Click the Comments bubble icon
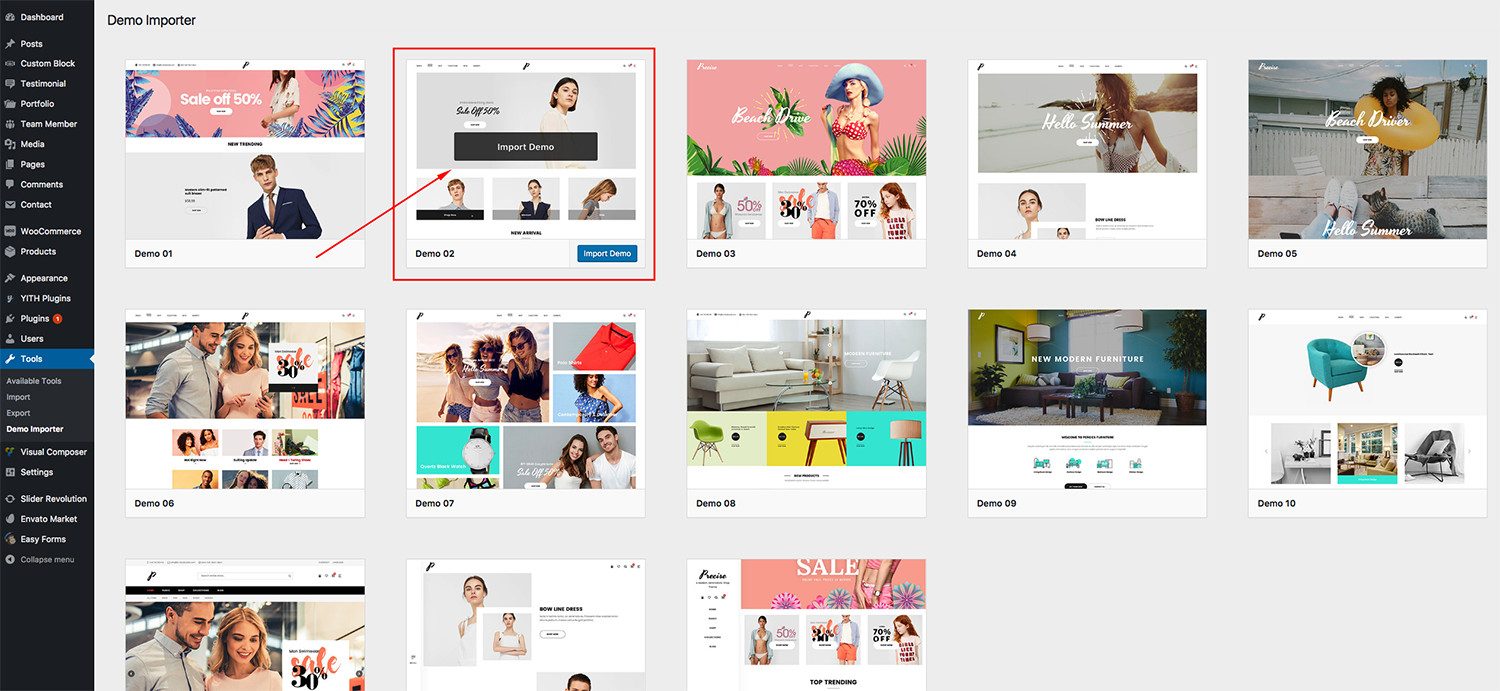The height and width of the screenshot is (691, 1500). click(x=10, y=184)
